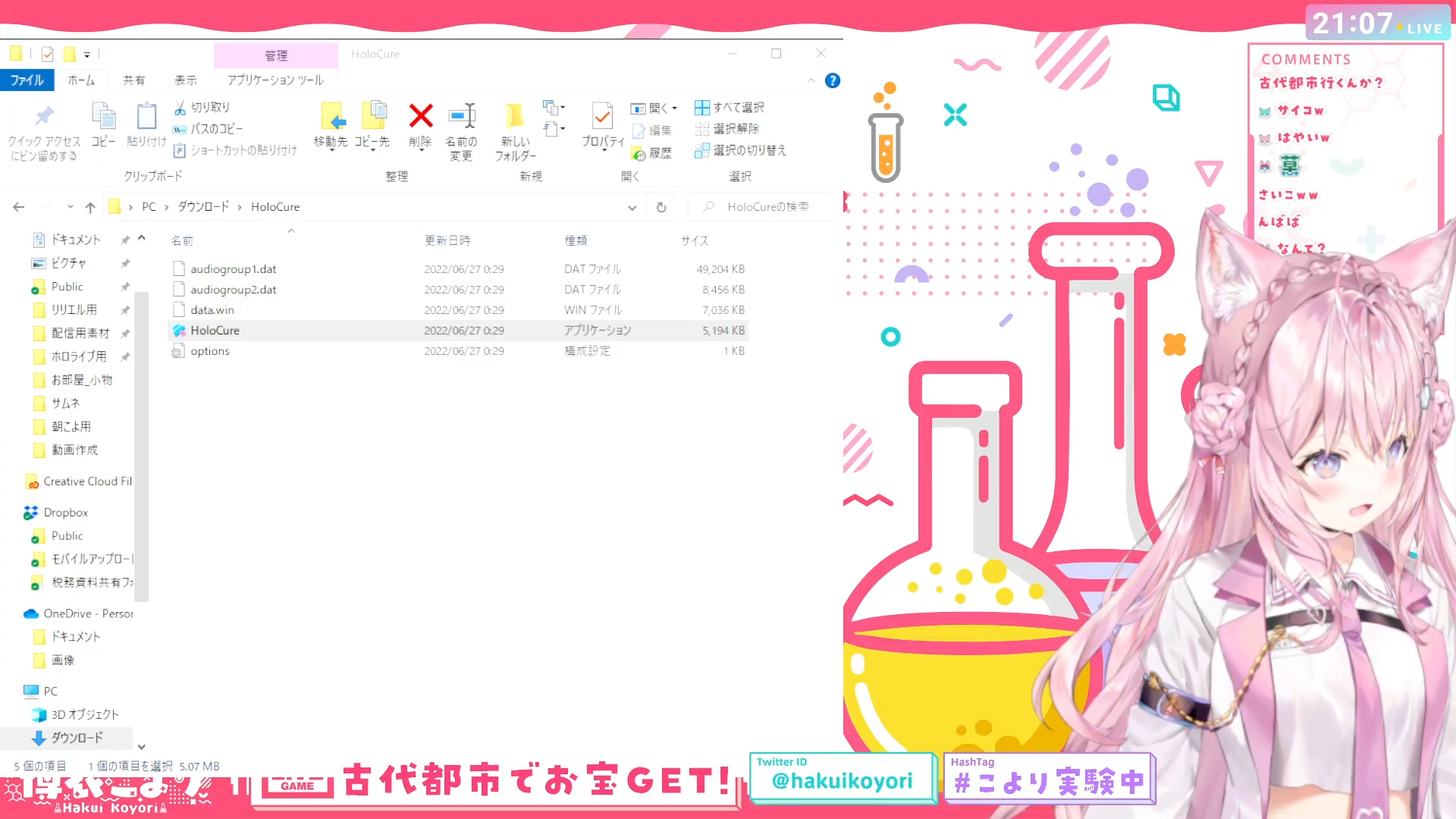1456x819 pixels.
Task: Click the red Delete icon
Action: (421, 116)
